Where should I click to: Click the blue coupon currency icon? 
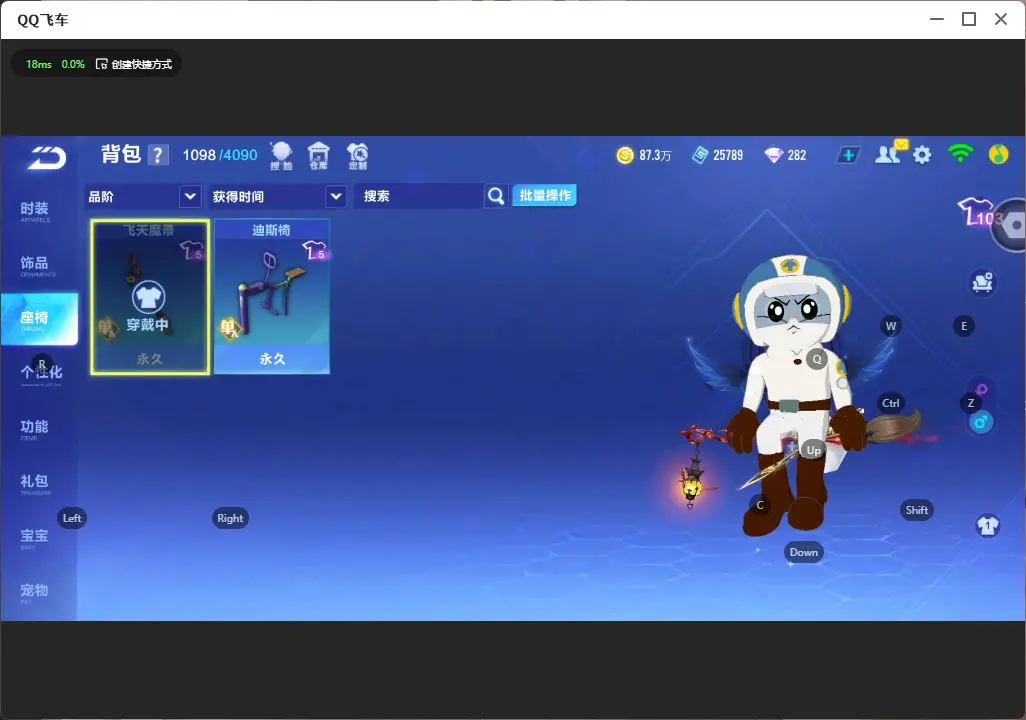tap(700, 155)
